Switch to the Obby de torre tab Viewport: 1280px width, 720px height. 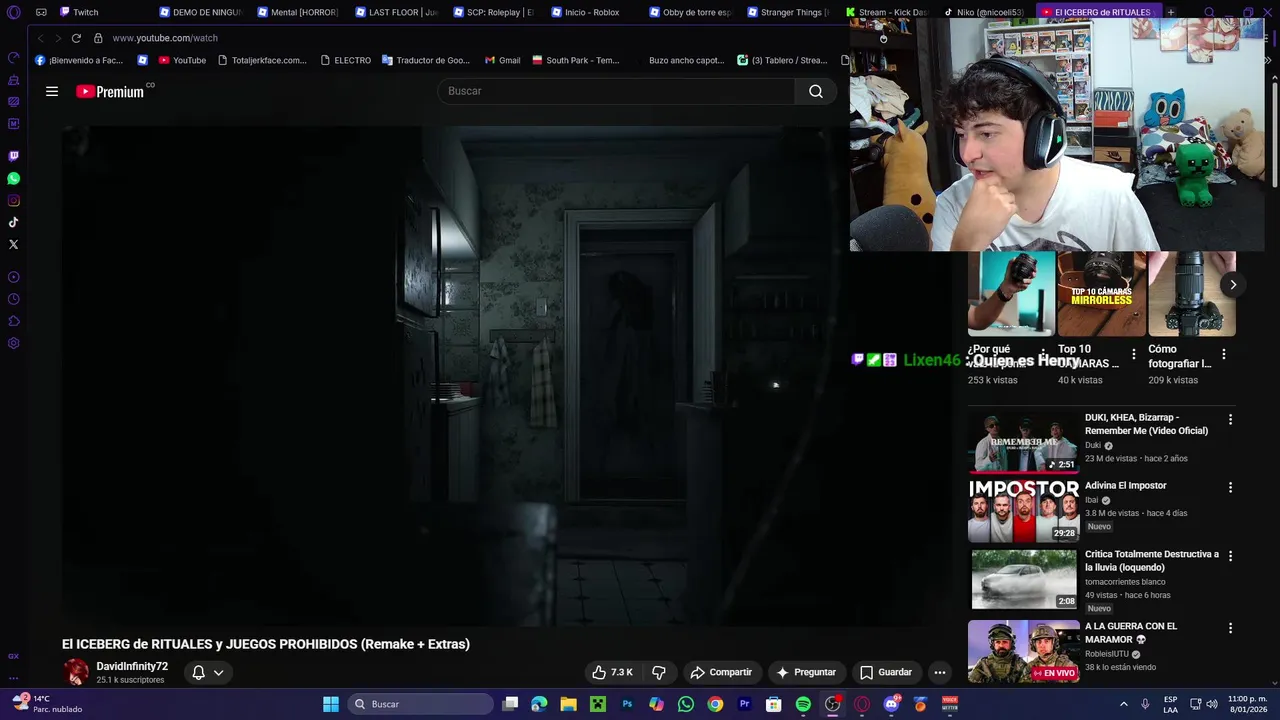tap(689, 12)
